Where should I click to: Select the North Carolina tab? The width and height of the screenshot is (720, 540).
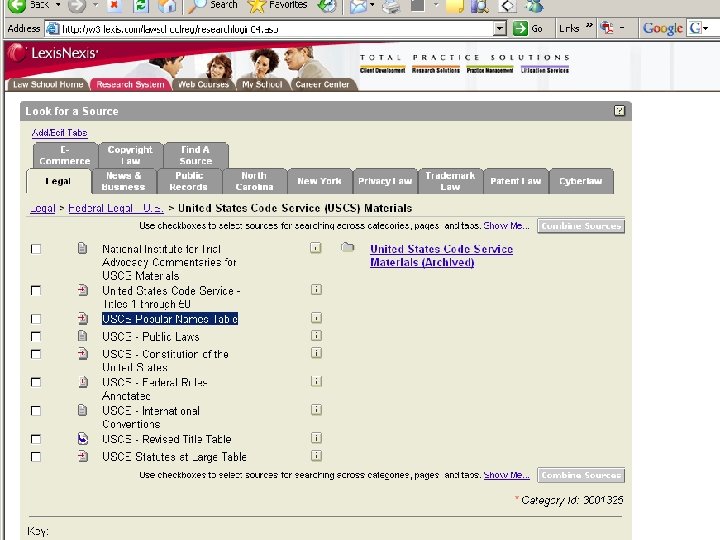pyautogui.click(x=254, y=181)
